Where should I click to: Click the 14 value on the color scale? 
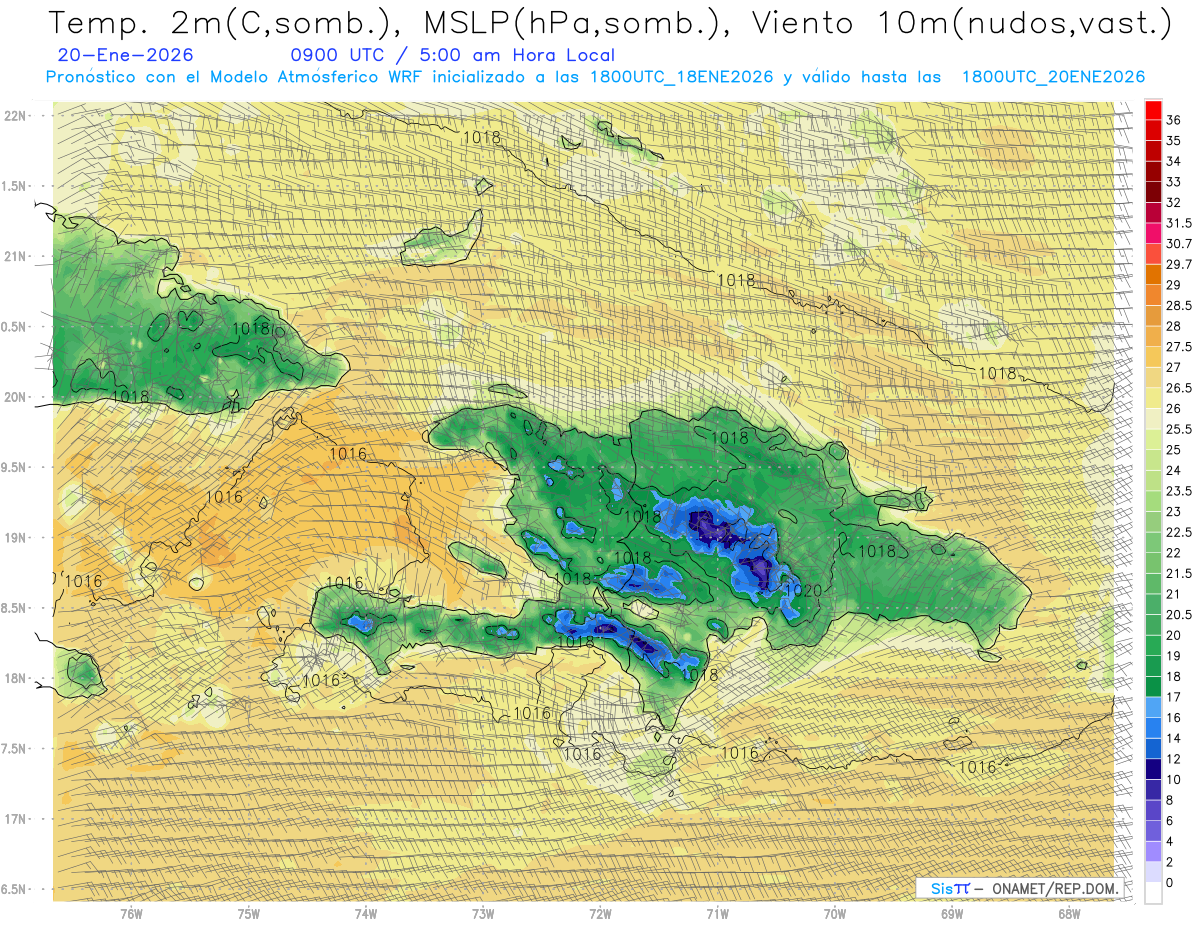pyautogui.click(x=1174, y=738)
